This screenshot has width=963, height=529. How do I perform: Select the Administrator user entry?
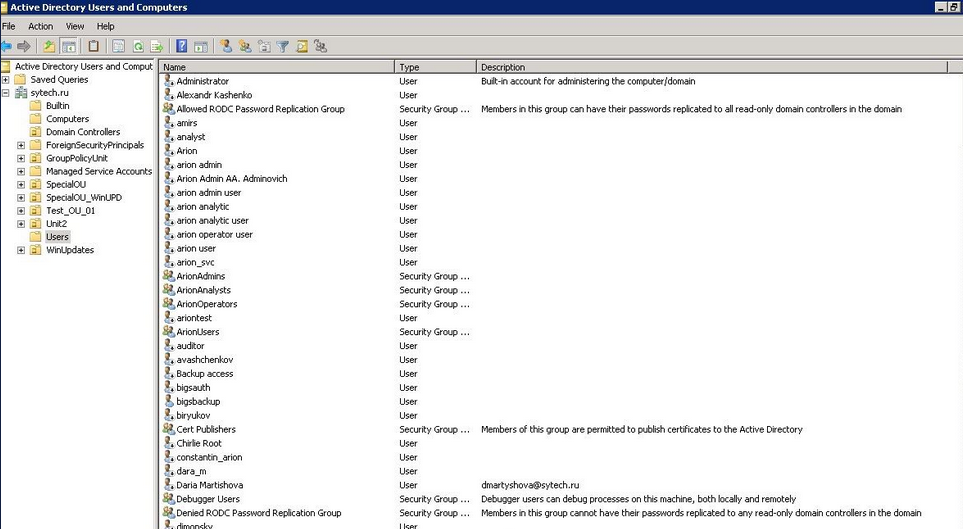tap(202, 81)
